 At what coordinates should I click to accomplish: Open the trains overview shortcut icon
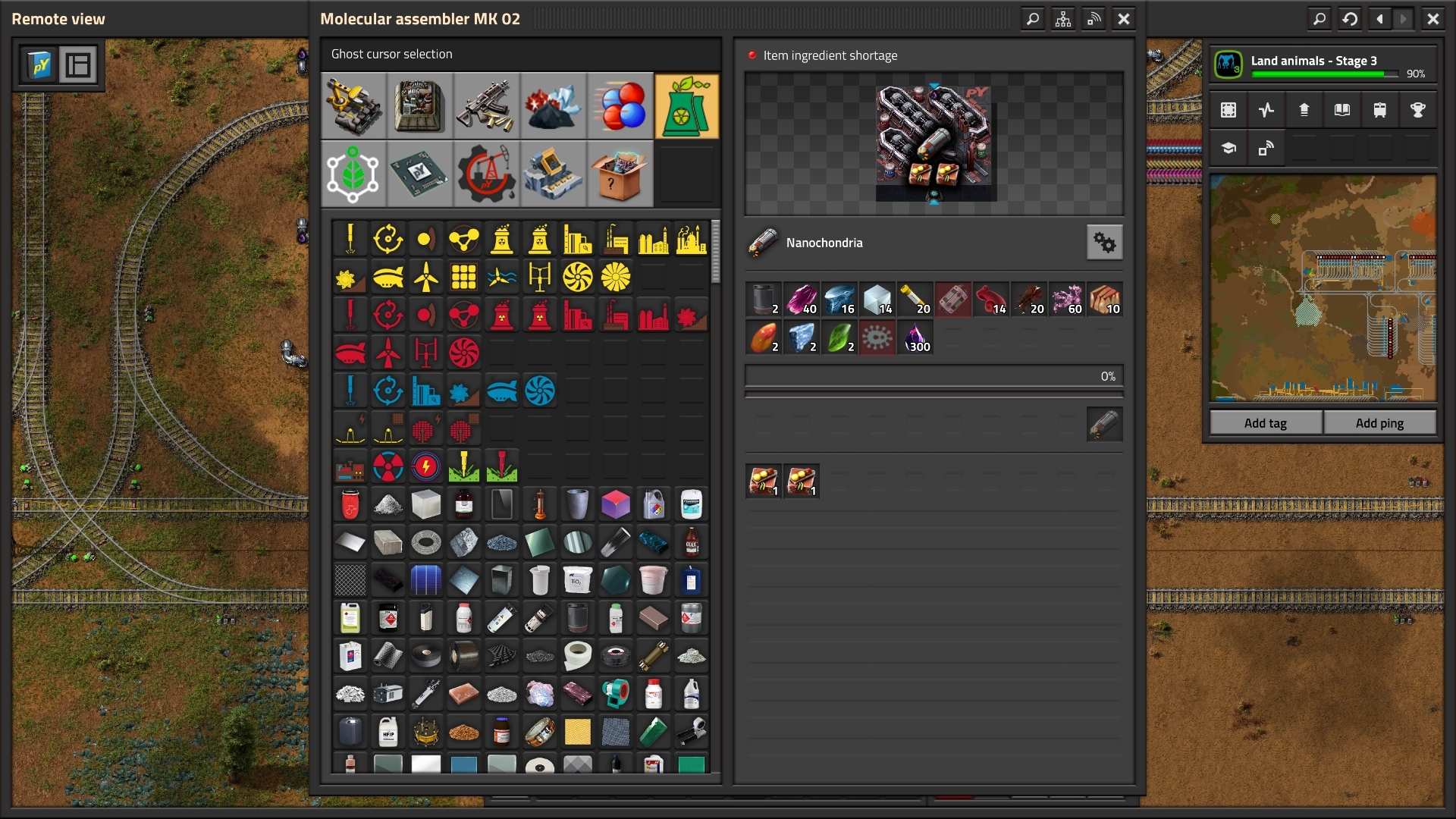coord(1379,110)
